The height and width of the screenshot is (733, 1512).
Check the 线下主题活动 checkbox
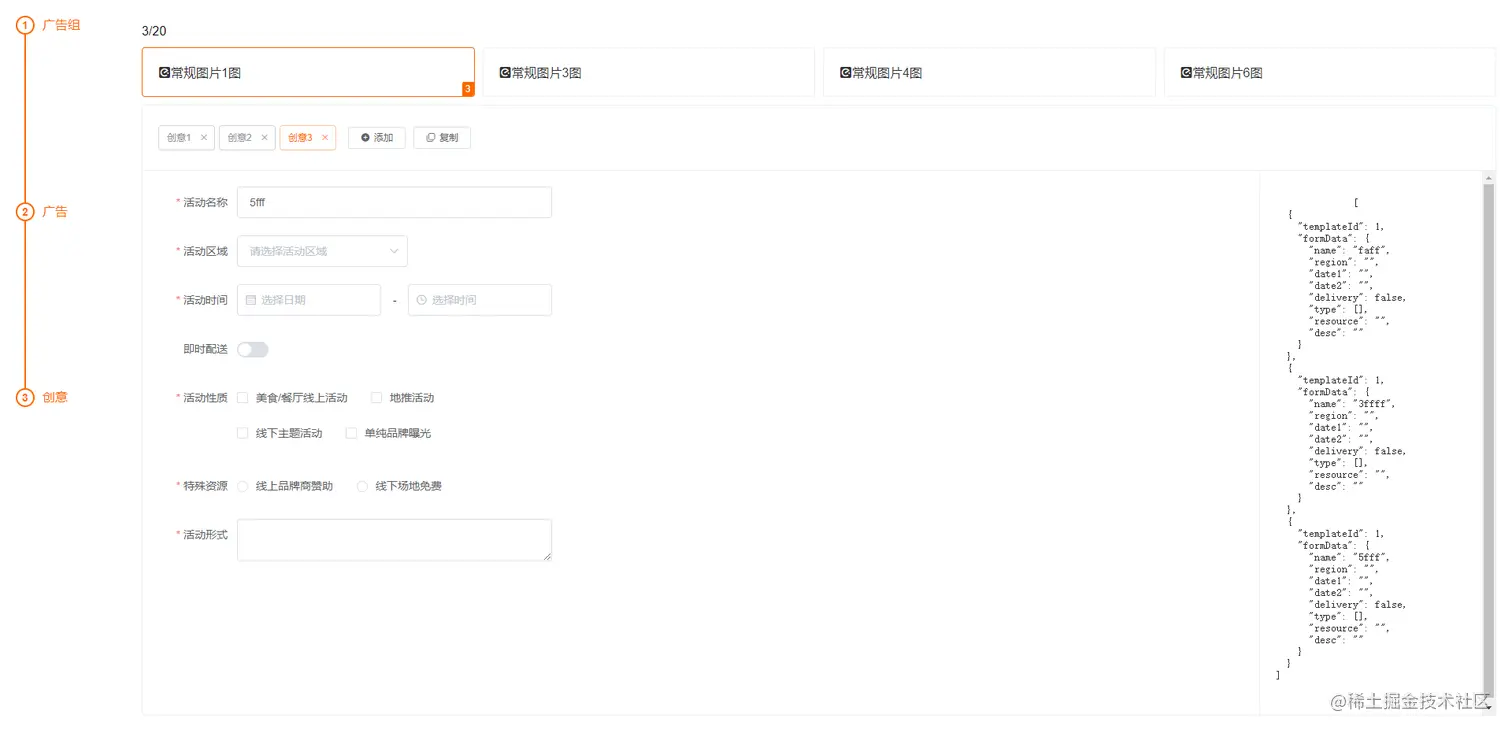tap(242, 434)
